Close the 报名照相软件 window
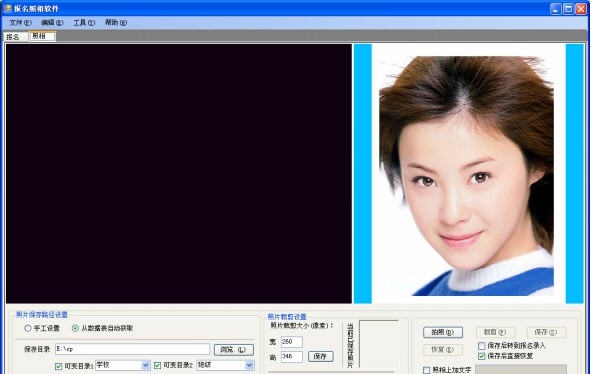Screen dimensions: 591x374 click(581, 9)
